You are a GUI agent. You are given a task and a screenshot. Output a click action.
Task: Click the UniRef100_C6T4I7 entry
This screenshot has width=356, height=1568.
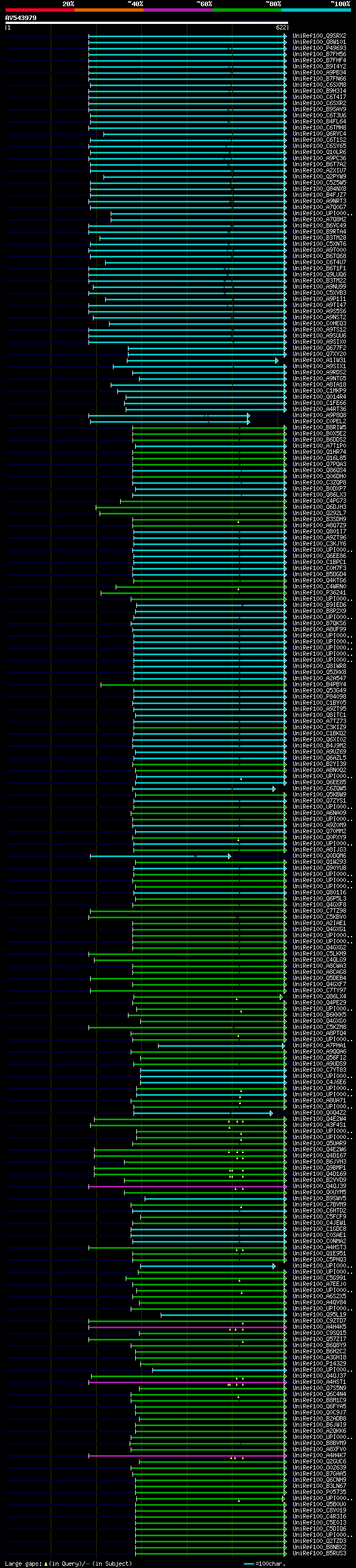[x=319, y=97]
